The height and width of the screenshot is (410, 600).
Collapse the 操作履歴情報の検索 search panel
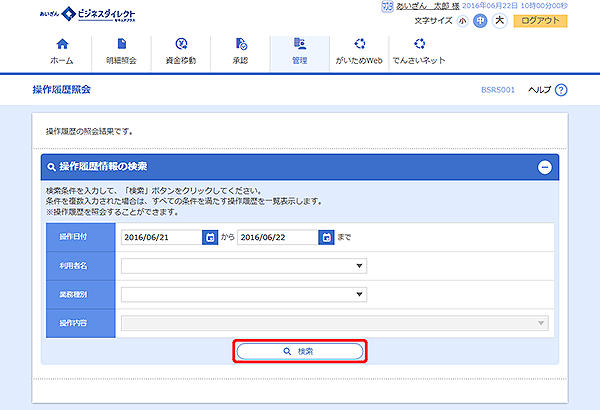click(544, 167)
